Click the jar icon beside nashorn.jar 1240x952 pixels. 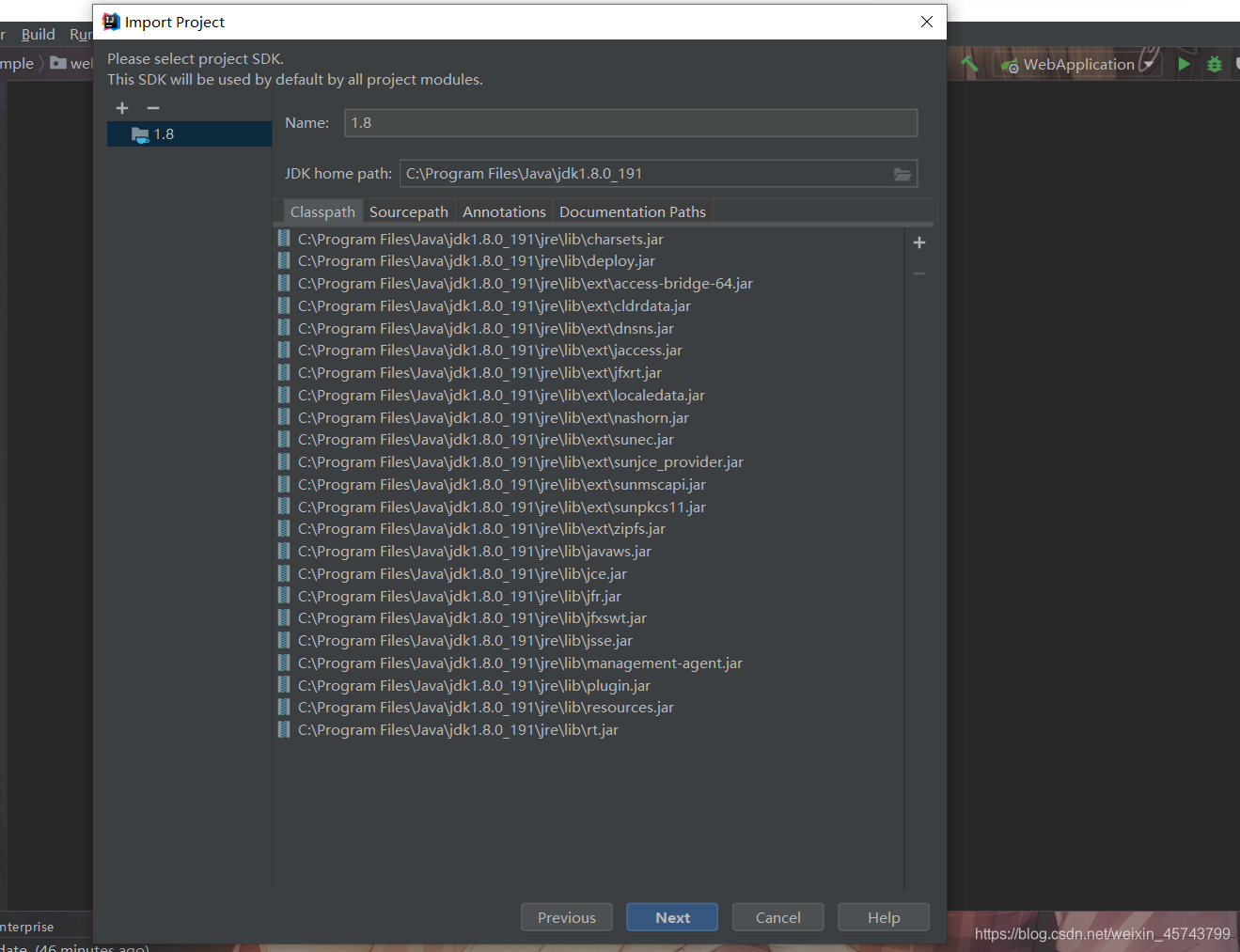284,417
